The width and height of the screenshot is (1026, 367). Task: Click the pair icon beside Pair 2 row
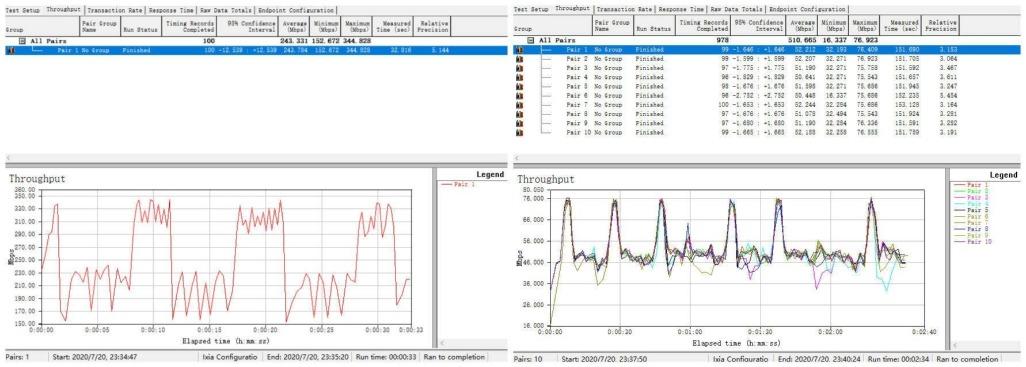pyautogui.click(x=520, y=59)
